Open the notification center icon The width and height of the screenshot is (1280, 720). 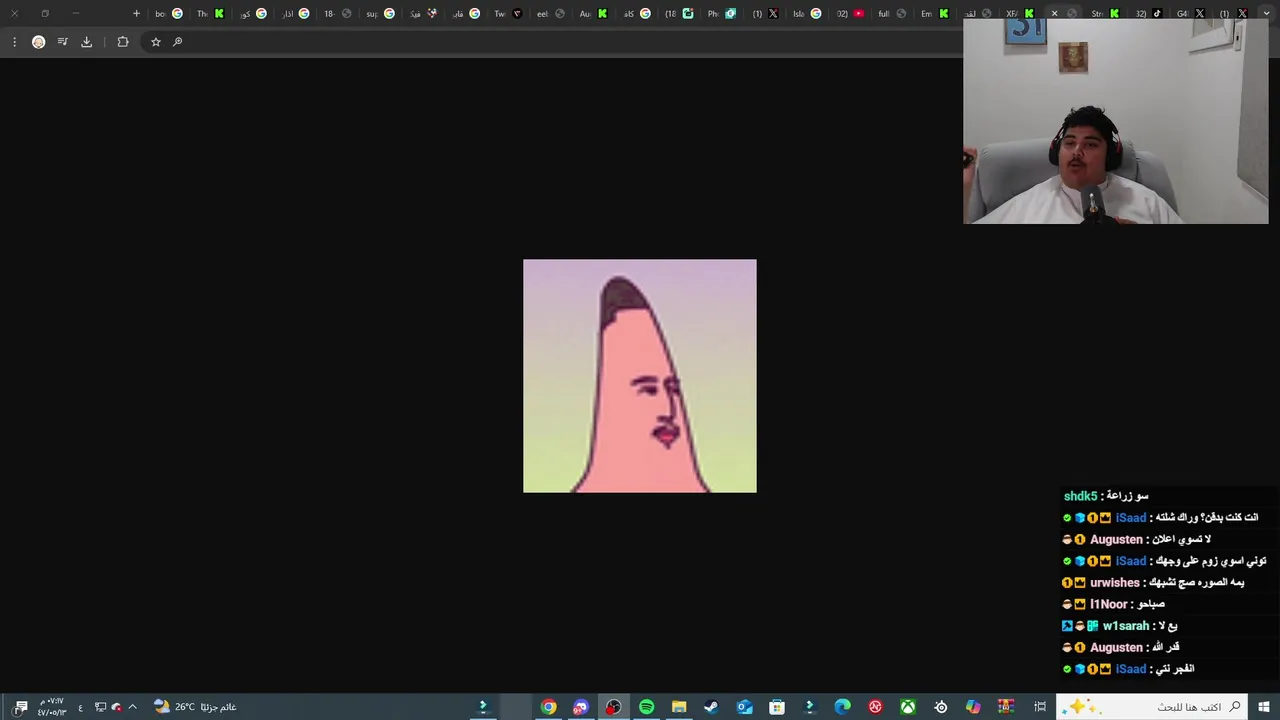(x=21, y=707)
